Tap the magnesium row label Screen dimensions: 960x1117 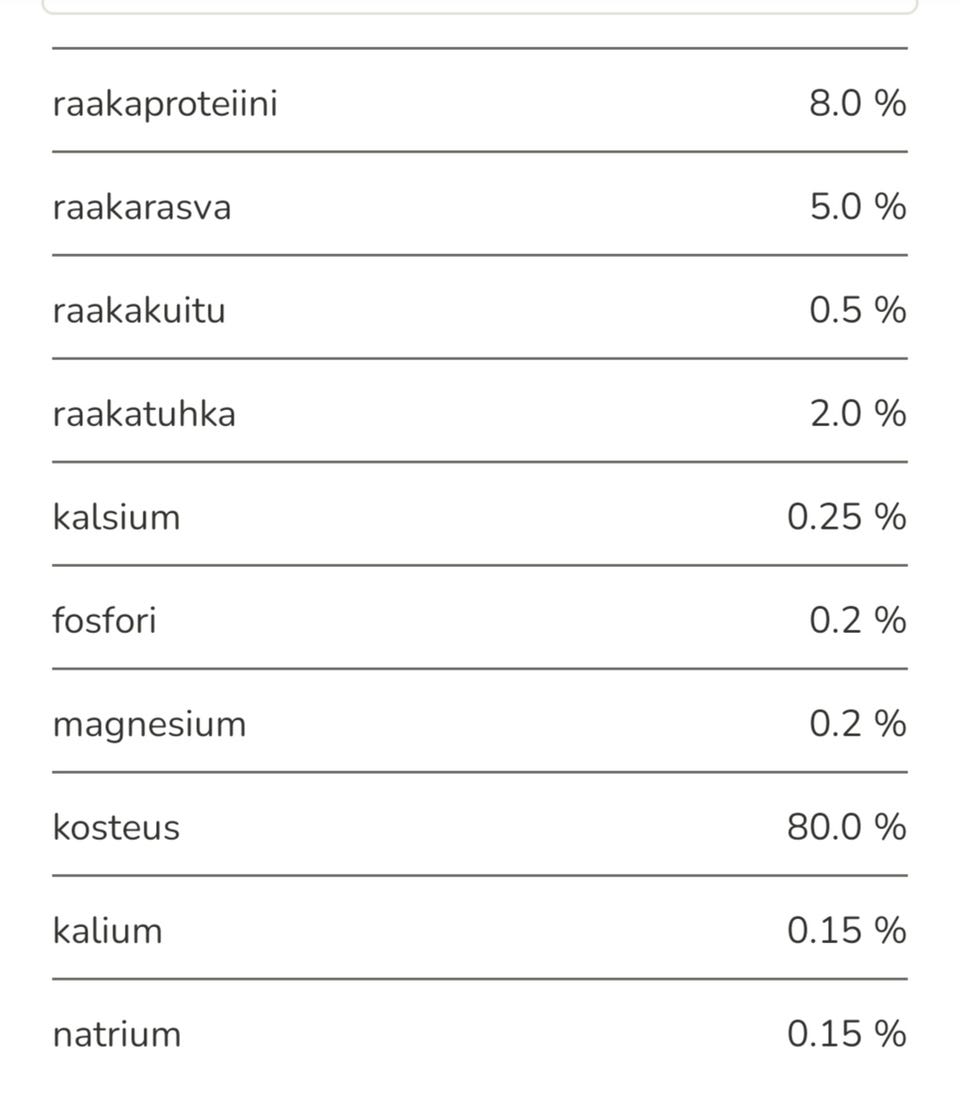(x=149, y=724)
